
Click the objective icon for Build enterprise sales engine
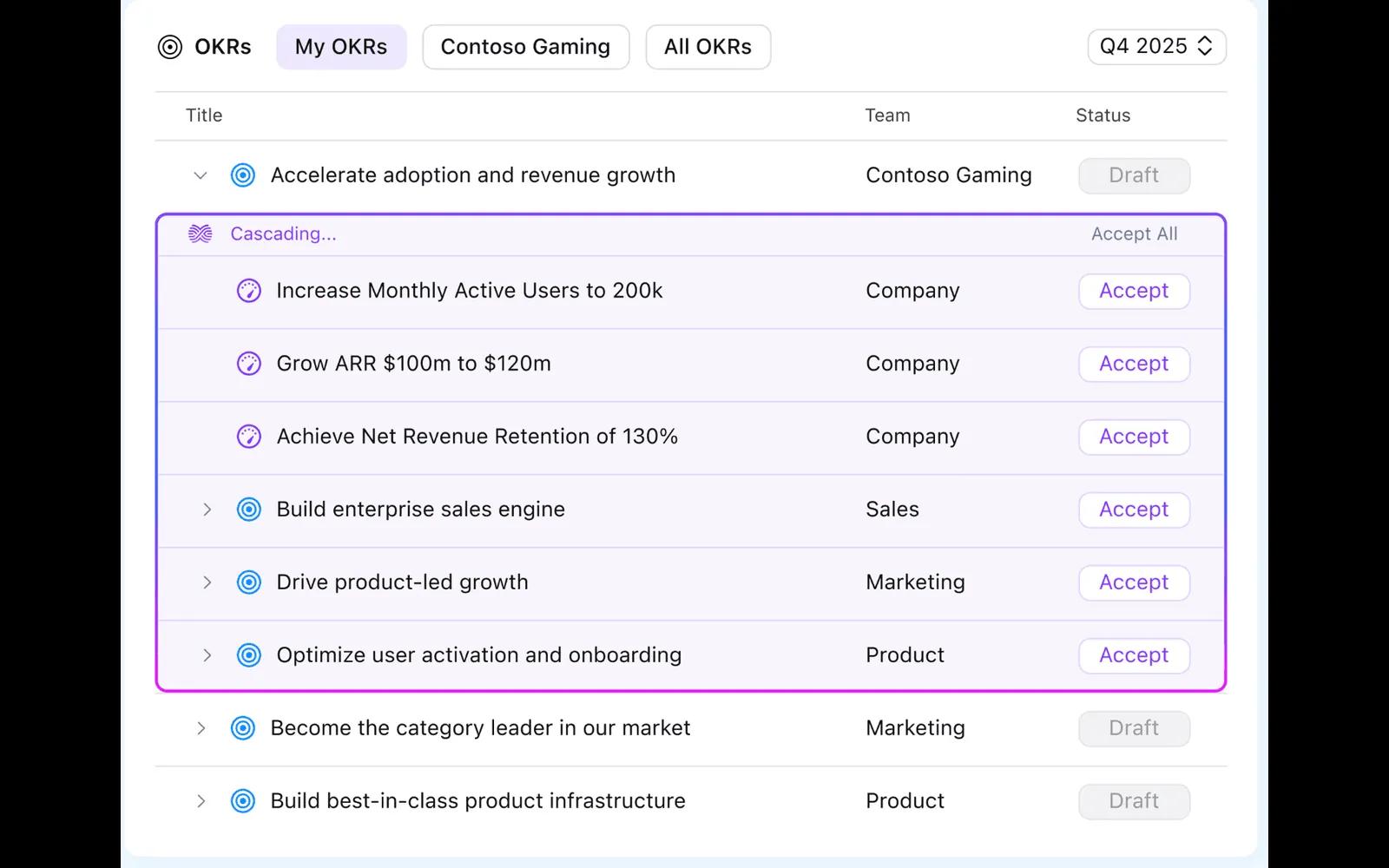[x=249, y=510]
